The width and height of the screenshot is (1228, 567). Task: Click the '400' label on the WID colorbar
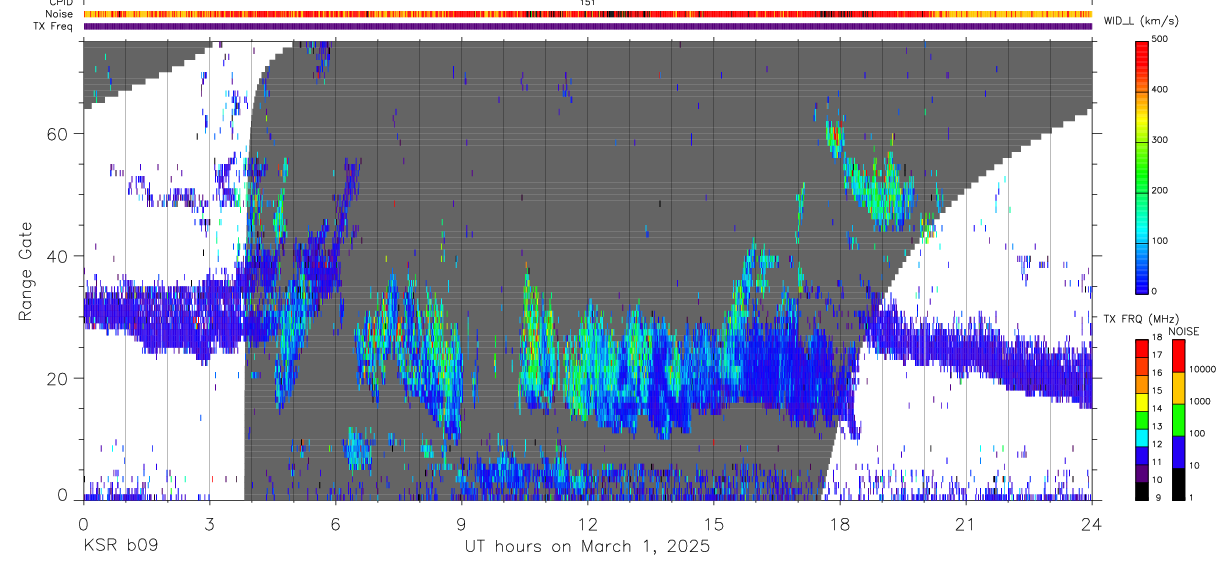click(x=1162, y=90)
